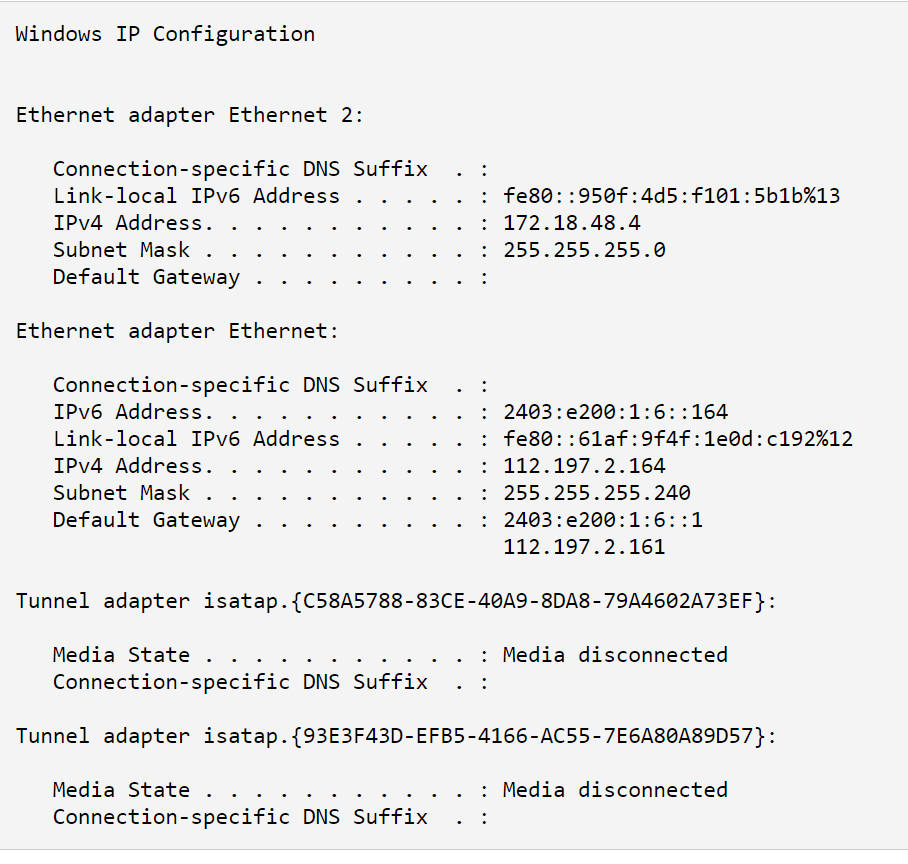908x864 pixels.
Task: Select IPv6 address 2403:e200:1:6::164
Action: tap(615, 412)
